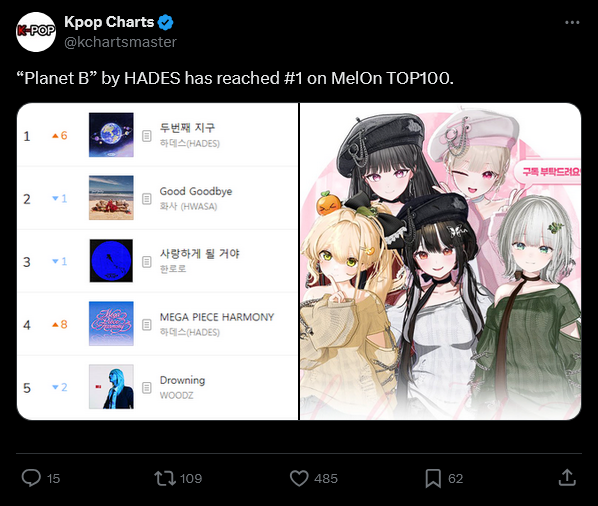
Task: Click the blue verified badge
Action: coord(166,22)
